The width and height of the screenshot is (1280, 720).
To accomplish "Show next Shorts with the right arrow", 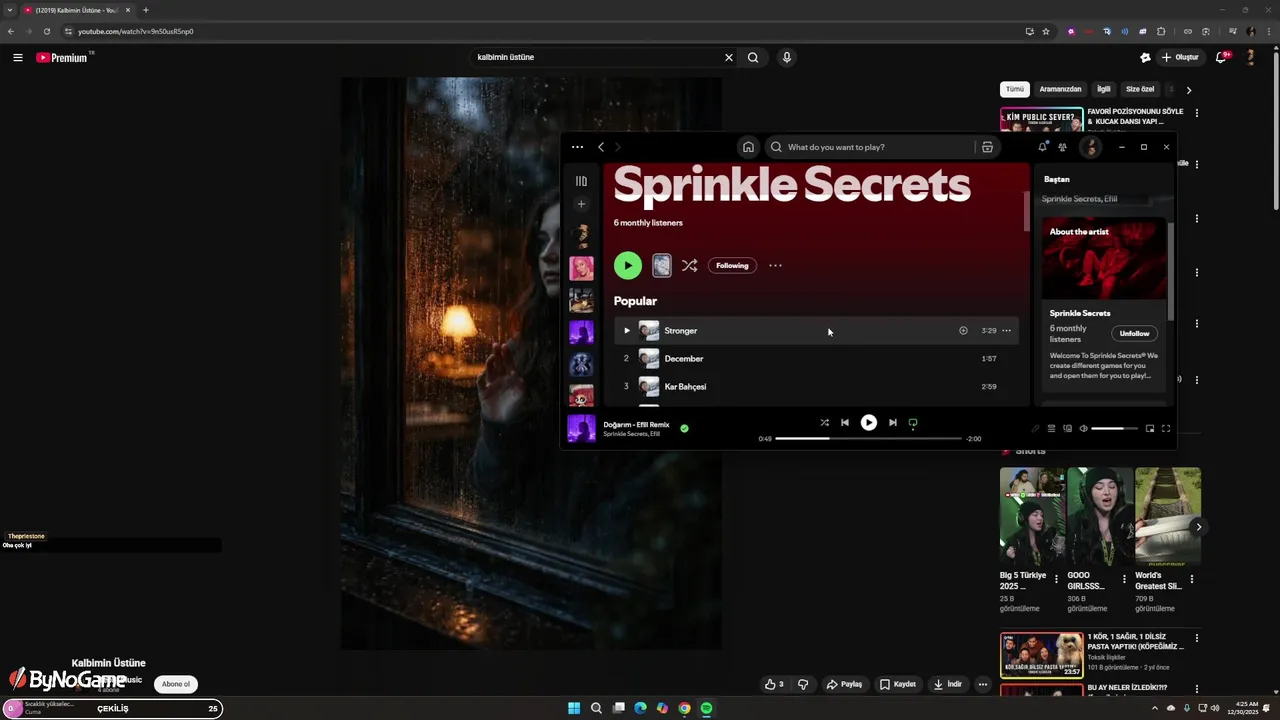I will (1198, 527).
